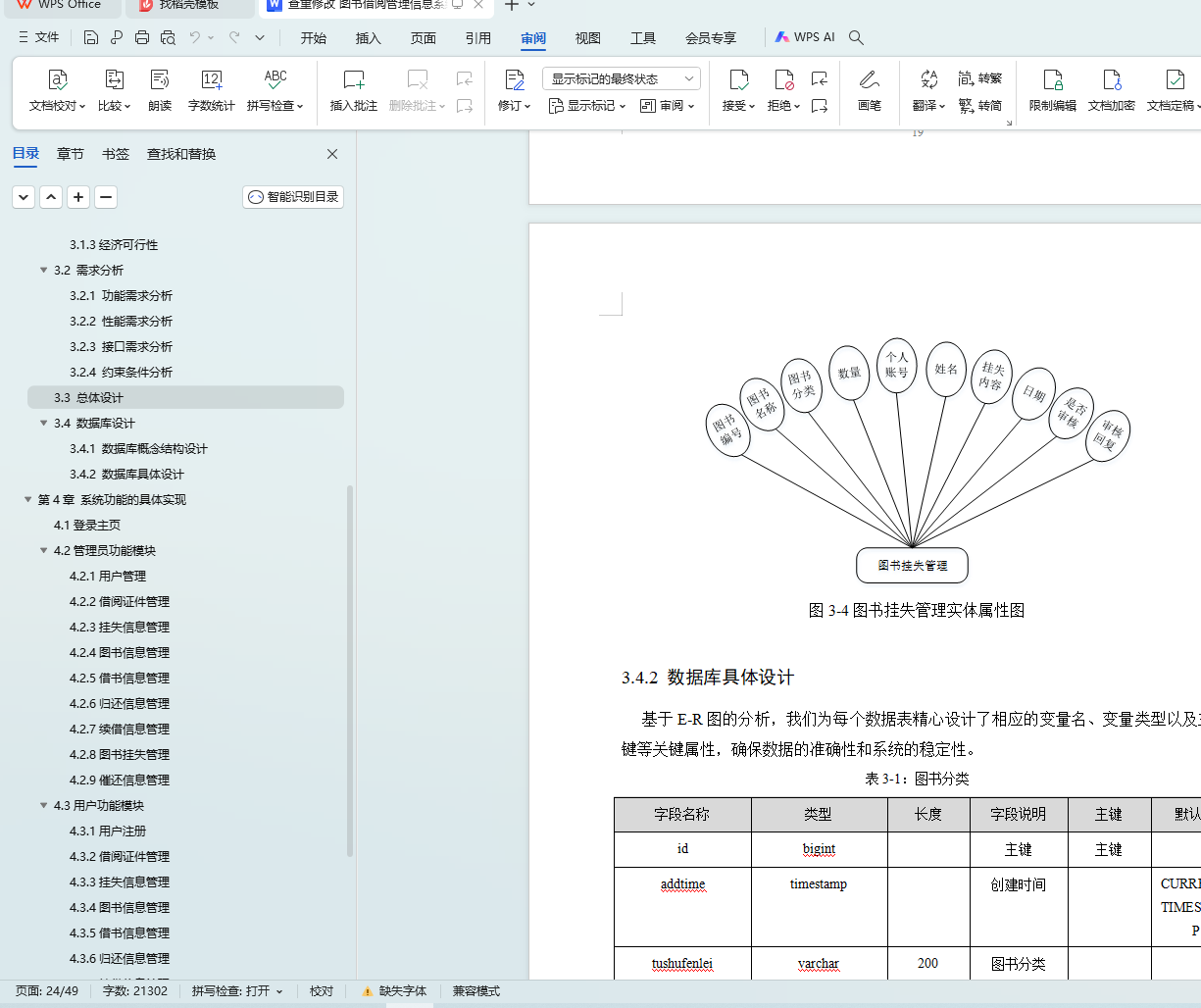
Task: Convert text with 转简
Action: pos(980,105)
